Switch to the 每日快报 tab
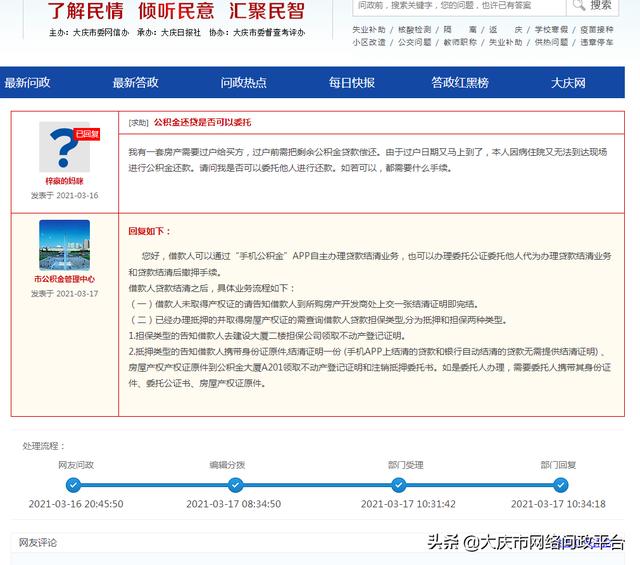 point(352,82)
